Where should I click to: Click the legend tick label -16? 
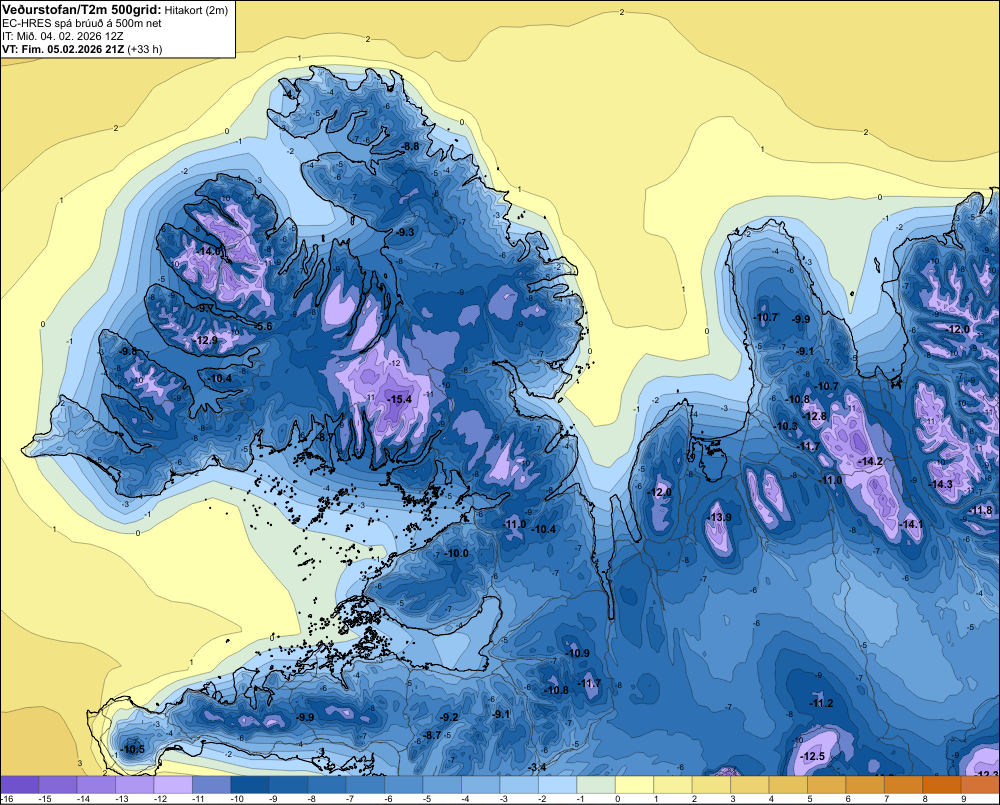coord(8,799)
